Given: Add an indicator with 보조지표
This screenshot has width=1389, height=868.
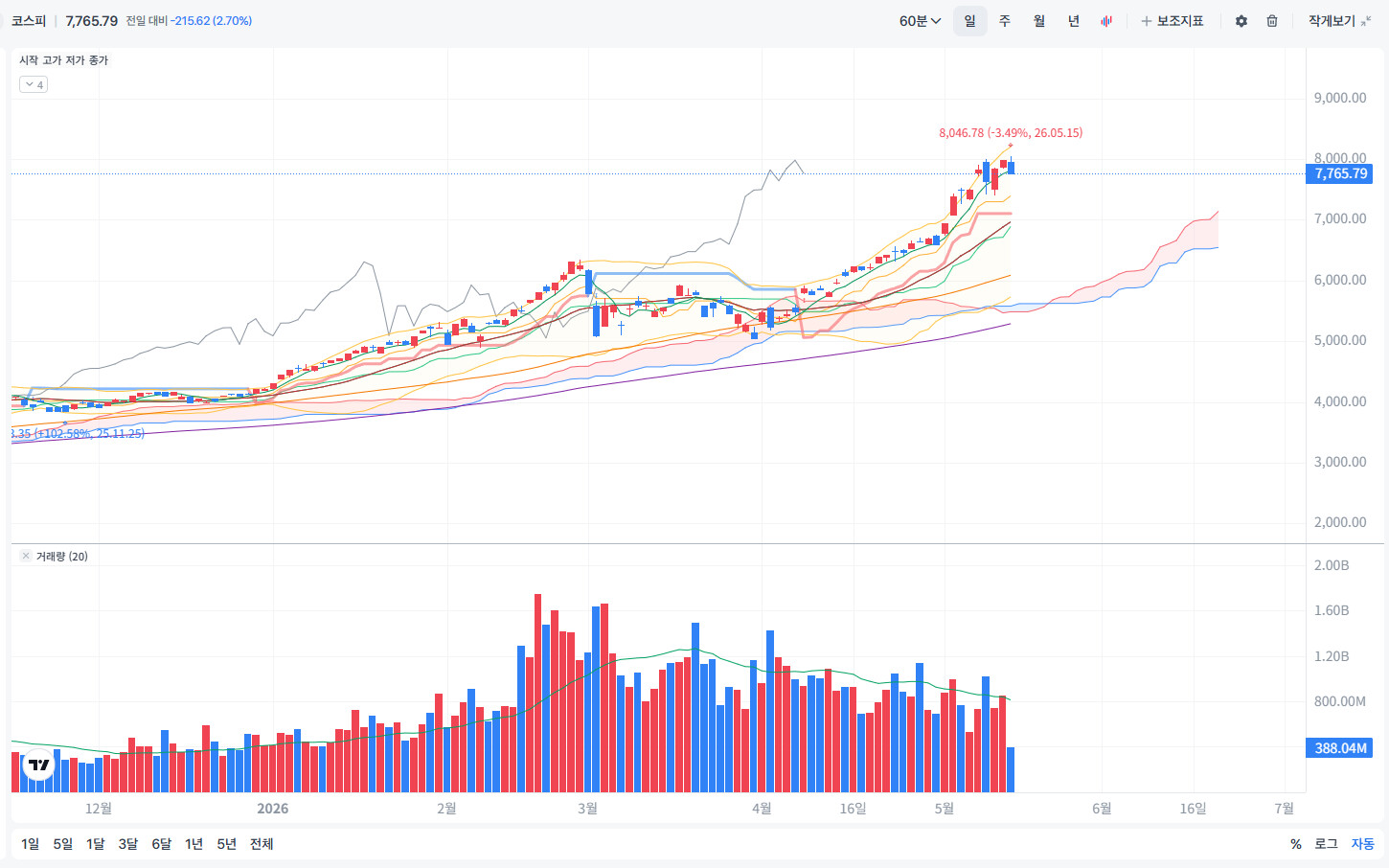Looking at the screenshot, I should point(1172,21).
